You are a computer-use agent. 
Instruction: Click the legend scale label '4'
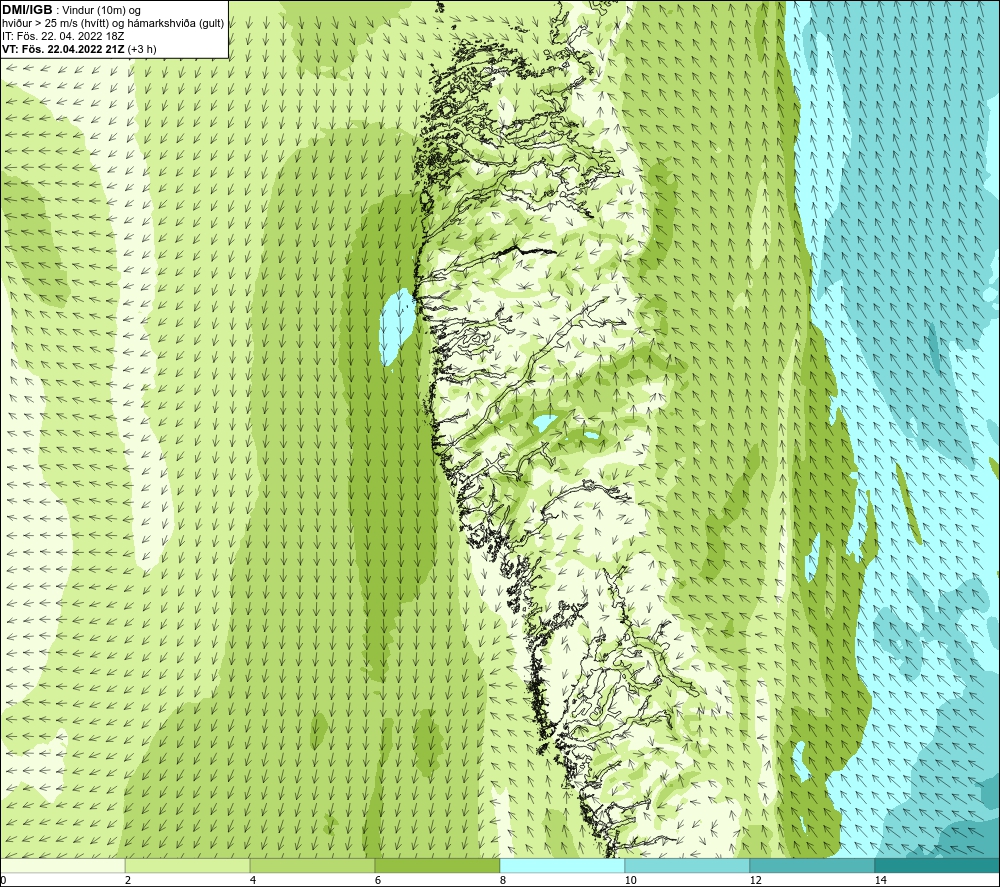pos(253,881)
